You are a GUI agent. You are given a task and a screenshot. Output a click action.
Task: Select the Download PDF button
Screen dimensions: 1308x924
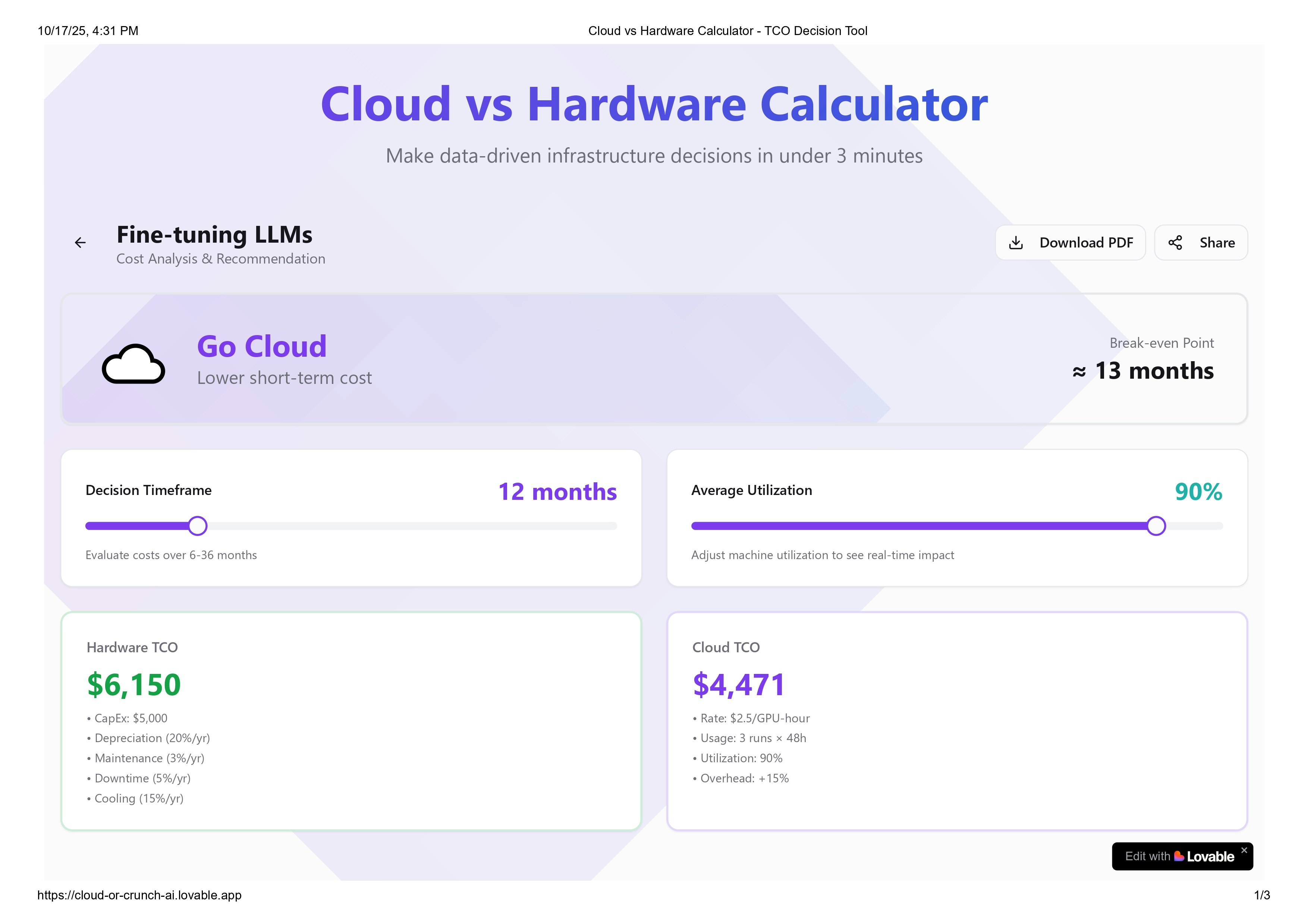pos(1070,242)
